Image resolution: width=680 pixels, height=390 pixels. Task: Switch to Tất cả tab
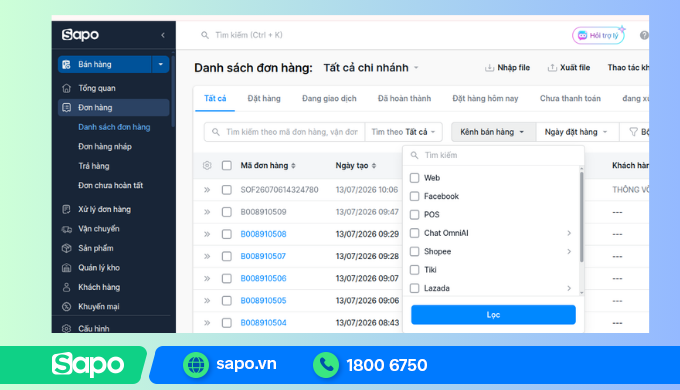[215, 98]
